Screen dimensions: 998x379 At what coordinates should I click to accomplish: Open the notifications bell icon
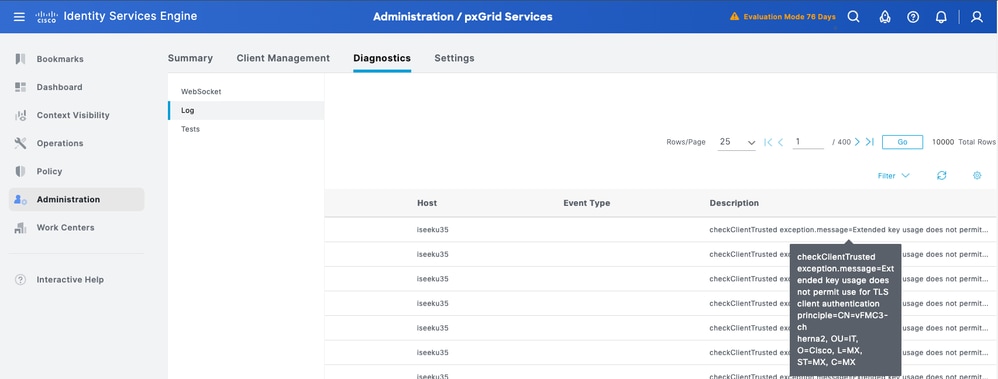pyautogui.click(x=941, y=17)
